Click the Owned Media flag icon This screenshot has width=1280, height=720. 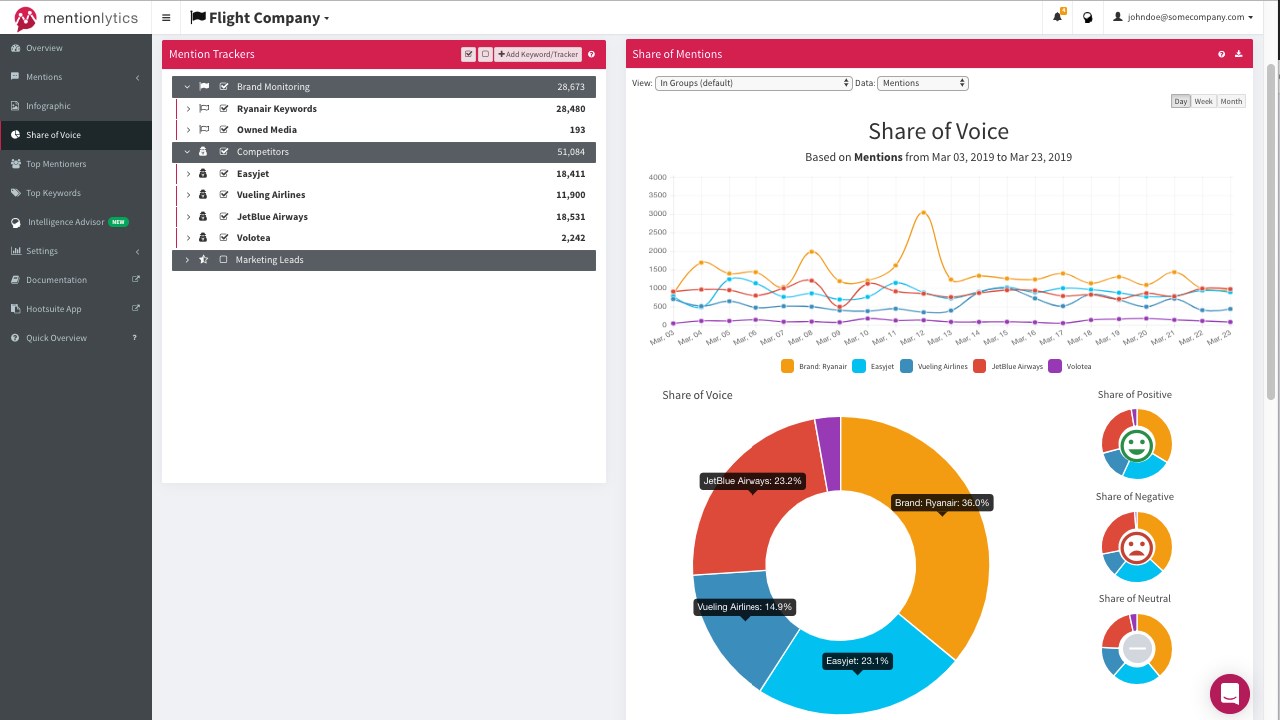(204, 130)
